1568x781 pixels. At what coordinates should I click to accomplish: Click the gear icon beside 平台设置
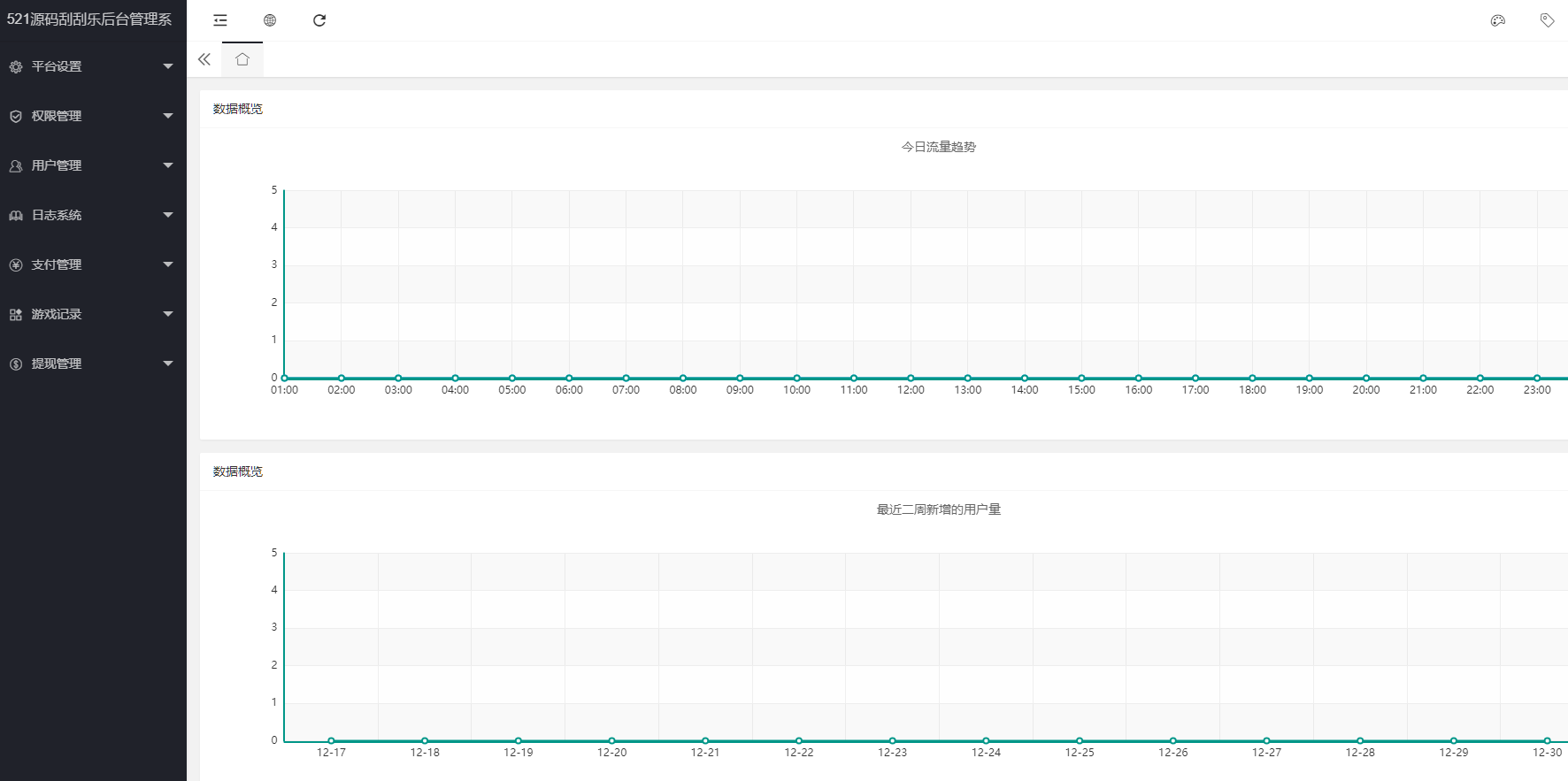tap(16, 66)
